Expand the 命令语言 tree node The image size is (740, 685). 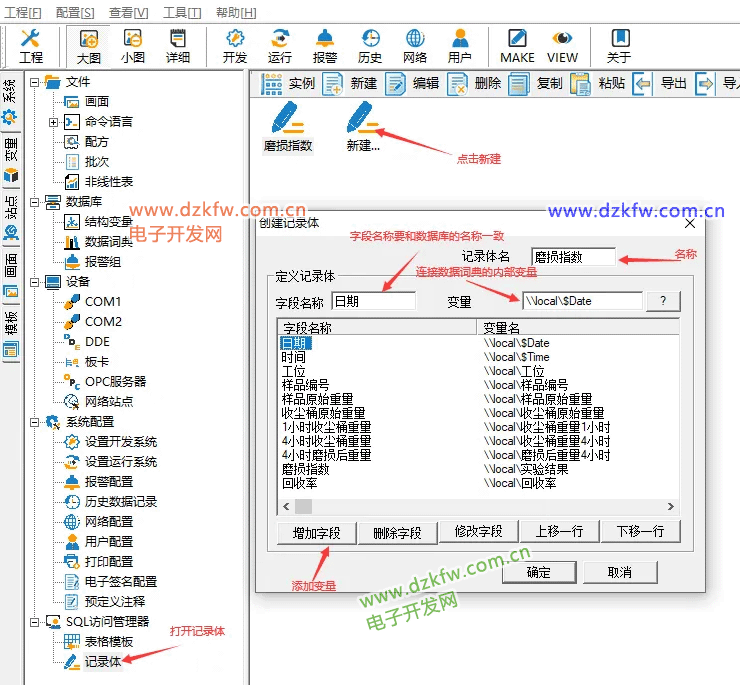point(53,122)
